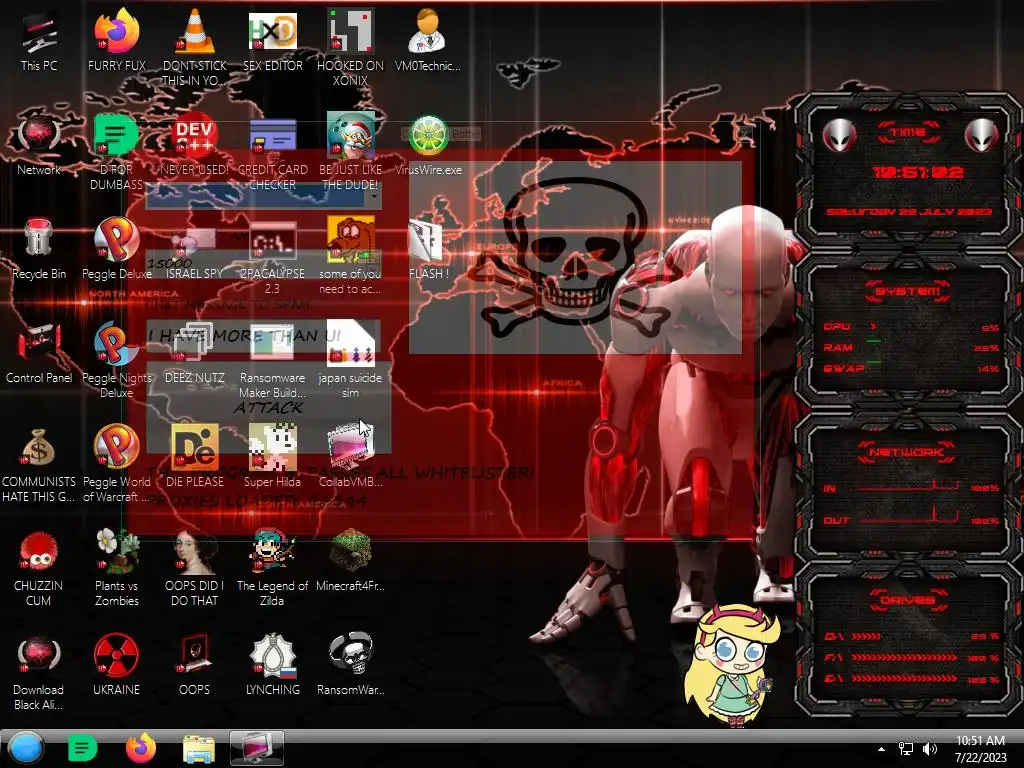Expand the dropdown arrow in the transparent window
The width and height of the screenshot is (1024, 768).
click(x=374, y=196)
